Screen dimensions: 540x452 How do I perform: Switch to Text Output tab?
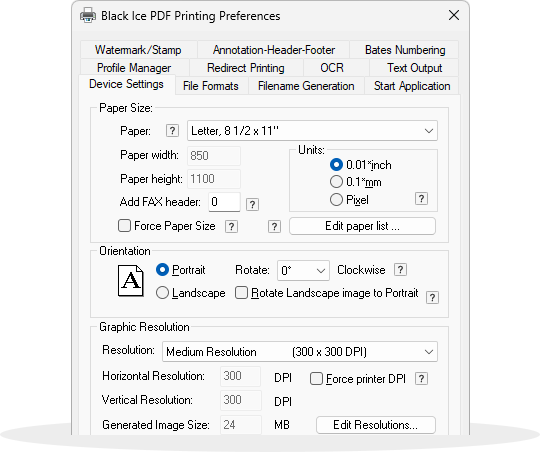point(414,68)
